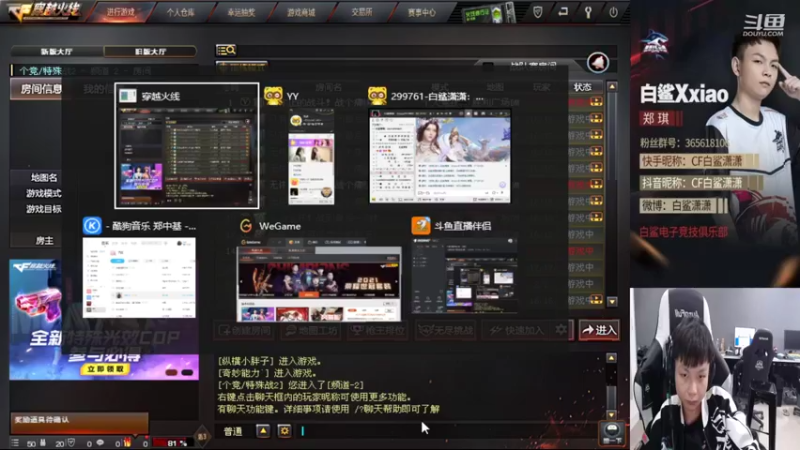Open the 进行游戏 tab
The width and height of the screenshot is (800, 450).
121,12
